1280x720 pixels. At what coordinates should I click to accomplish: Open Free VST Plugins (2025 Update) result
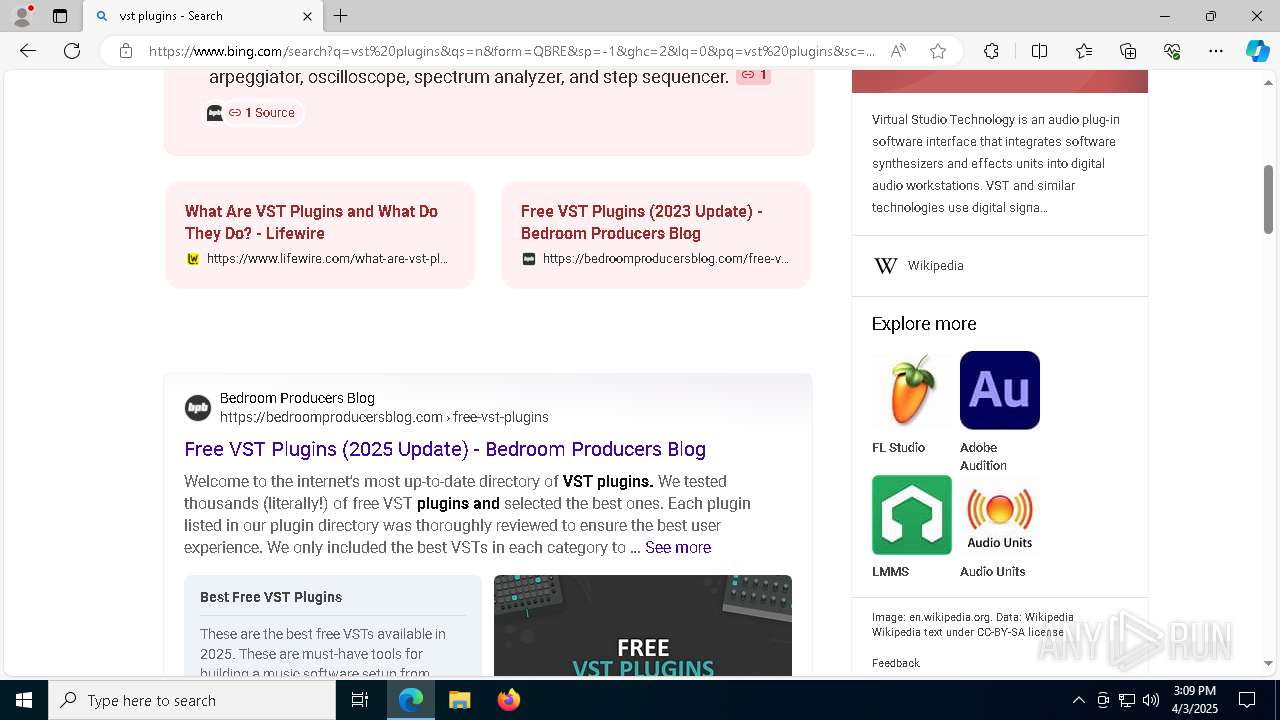(445, 449)
